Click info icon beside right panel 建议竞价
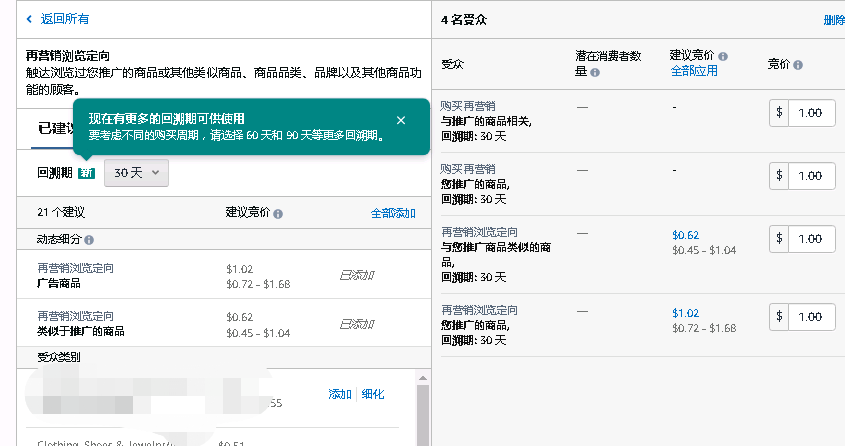Viewport: 845px width, 446px height. (x=723, y=56)
